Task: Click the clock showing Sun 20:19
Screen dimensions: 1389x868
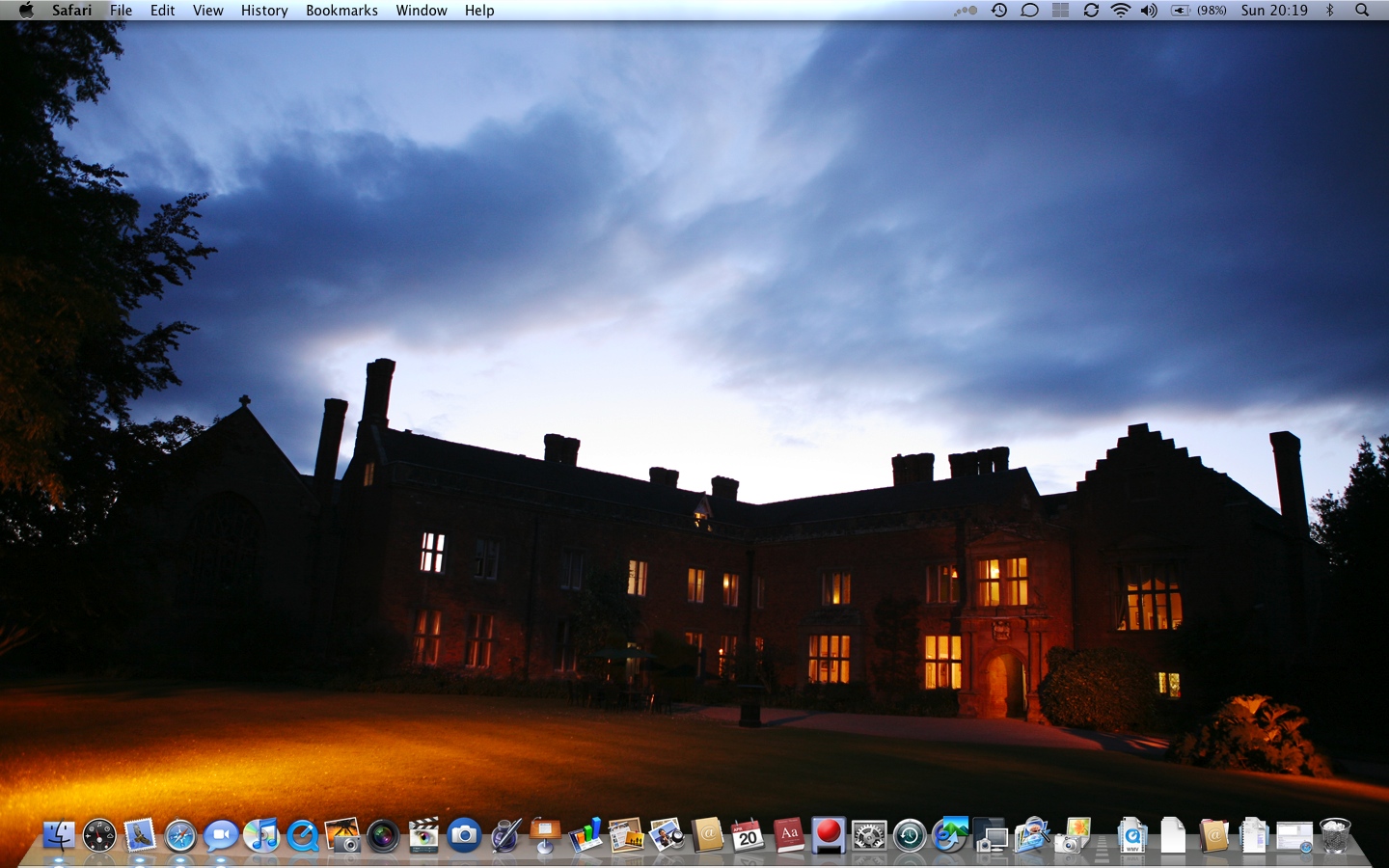Action: coord(1274,11)
